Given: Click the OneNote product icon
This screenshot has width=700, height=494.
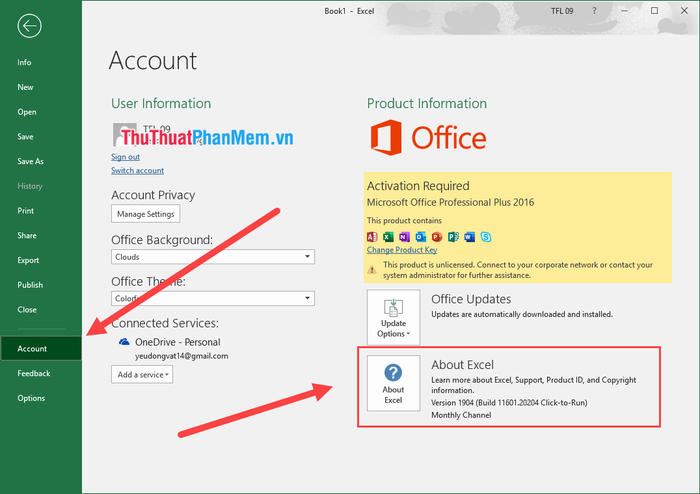Looking at the screenshot, I should pos(404,237).
